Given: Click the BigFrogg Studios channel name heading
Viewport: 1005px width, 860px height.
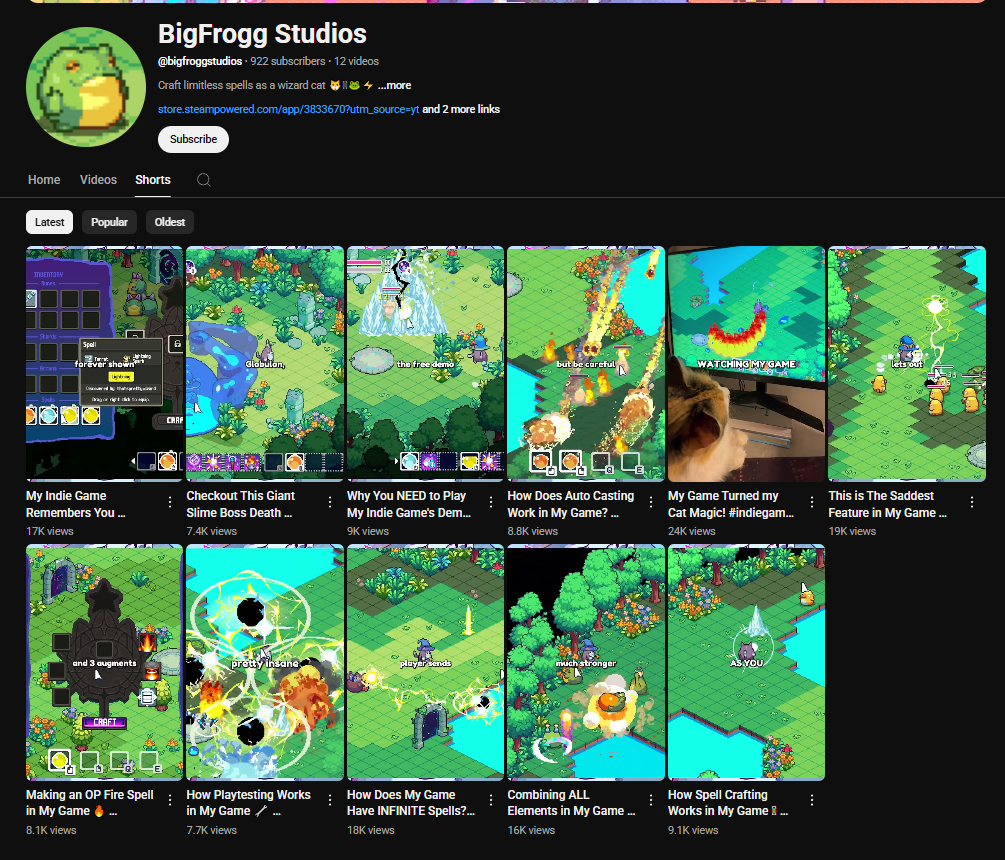Looking at the screenshot, I should click(x=262, y=34).
